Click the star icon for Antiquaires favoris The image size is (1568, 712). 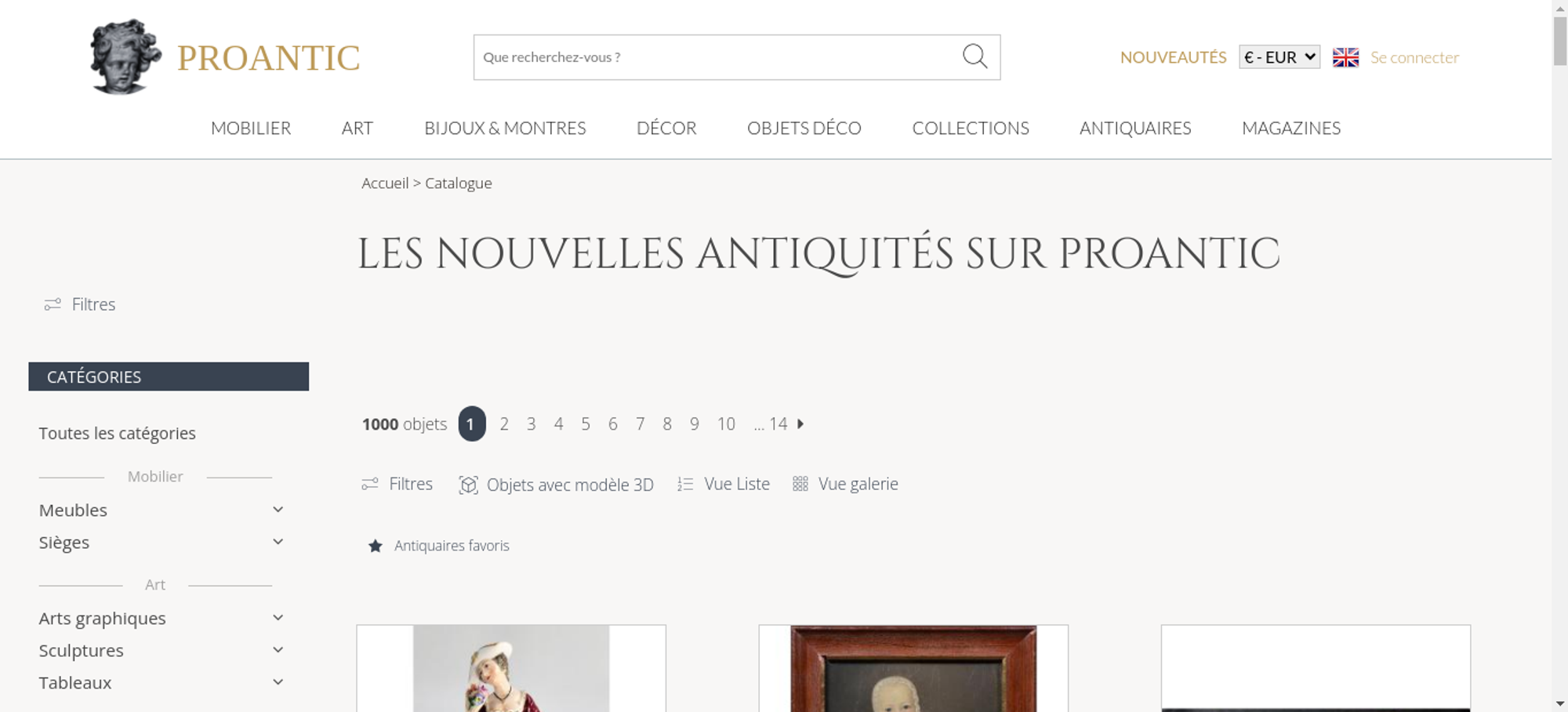point(376,546)
